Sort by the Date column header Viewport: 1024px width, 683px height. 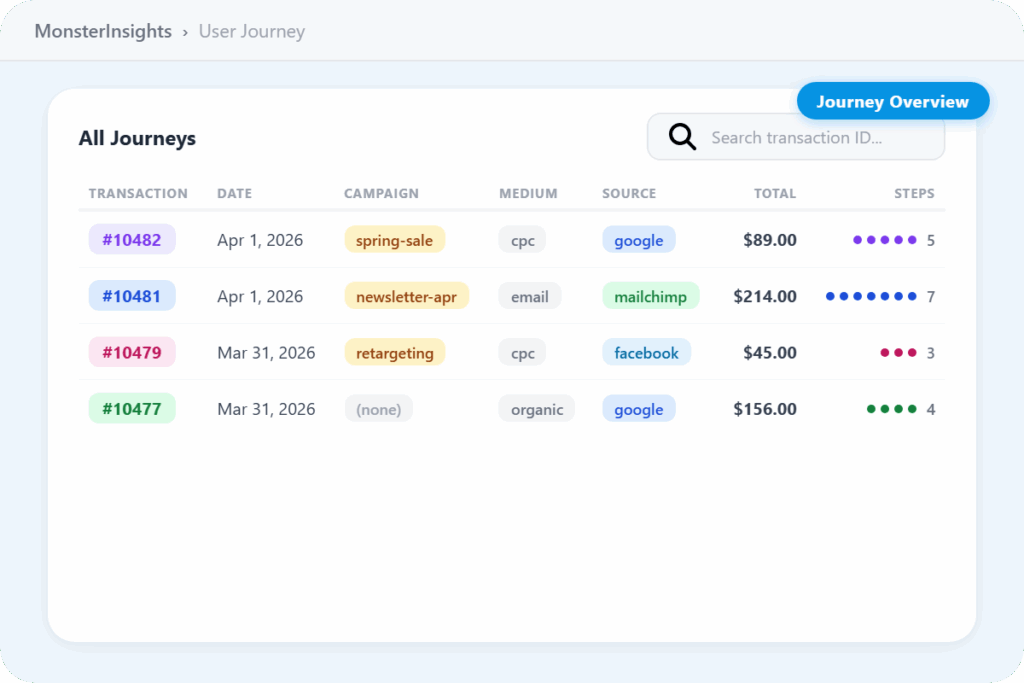234,193
